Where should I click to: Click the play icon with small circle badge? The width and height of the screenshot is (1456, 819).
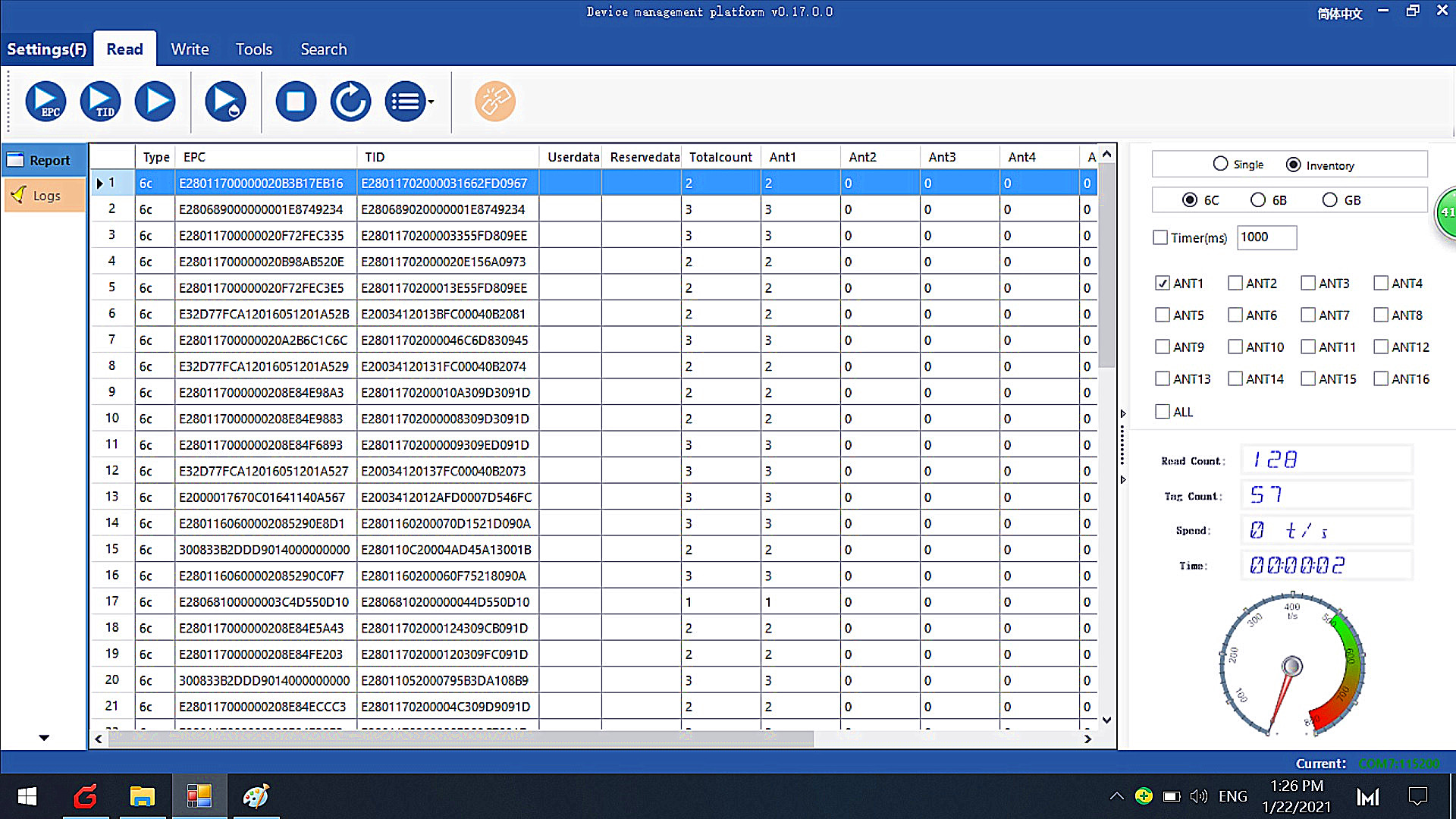click(225, 101)
